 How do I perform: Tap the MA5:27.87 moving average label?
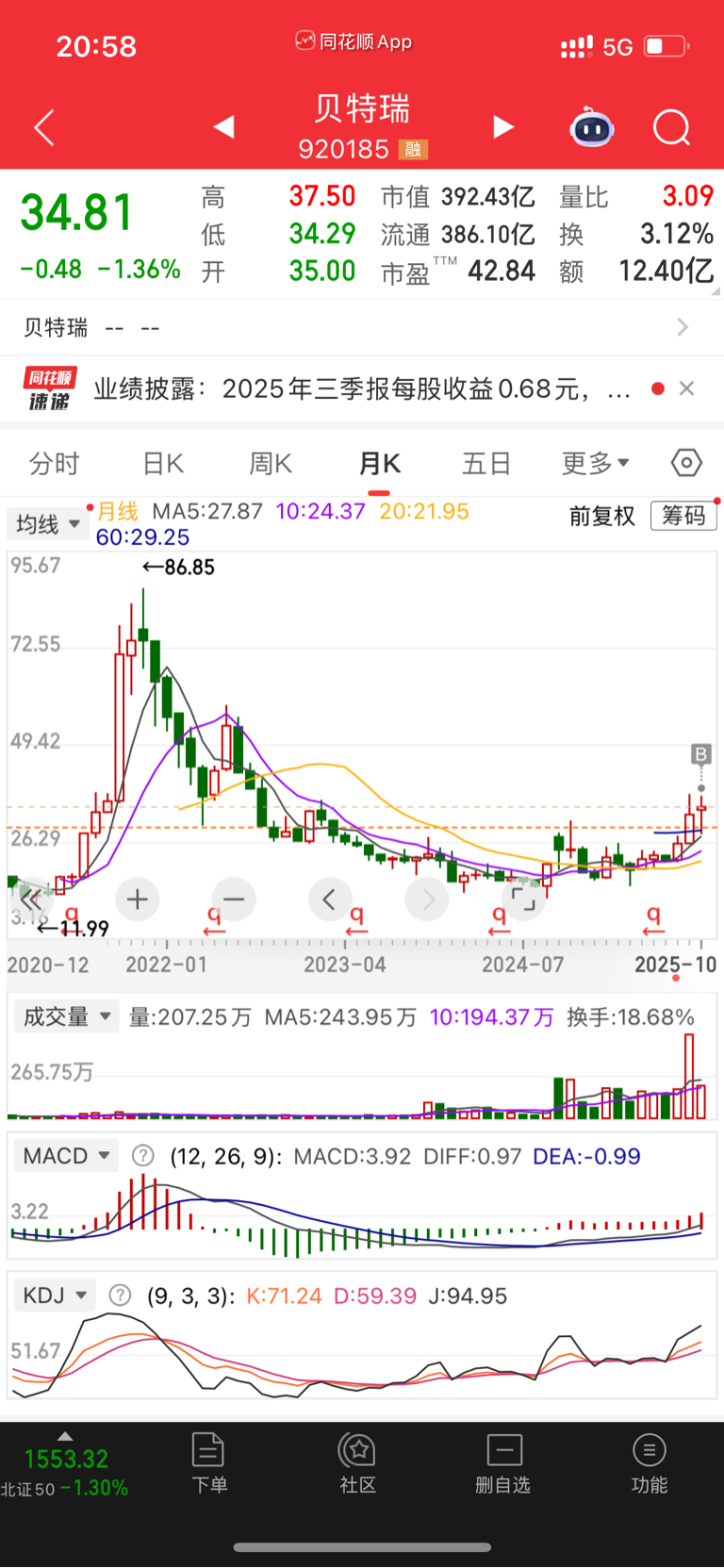(x=207, y=511)
